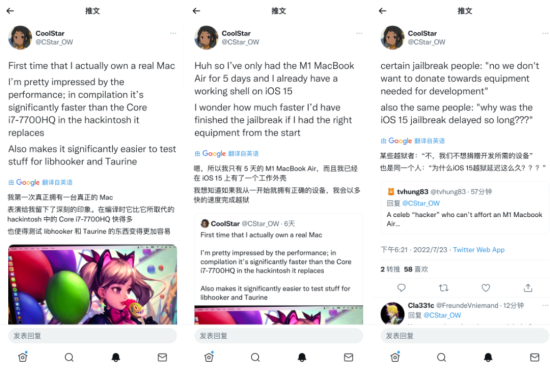
Task: Like the jailbreak donation tweet
Action: click(x=485, y=288)
